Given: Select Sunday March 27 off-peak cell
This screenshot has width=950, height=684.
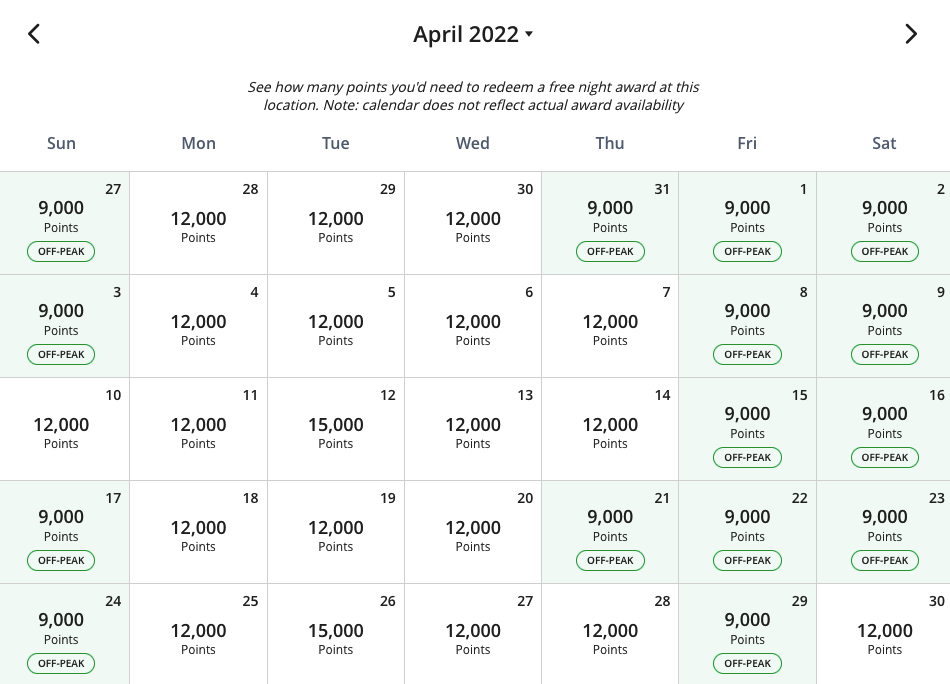Looking at the screenshot, I should click(x=64, y=223).
